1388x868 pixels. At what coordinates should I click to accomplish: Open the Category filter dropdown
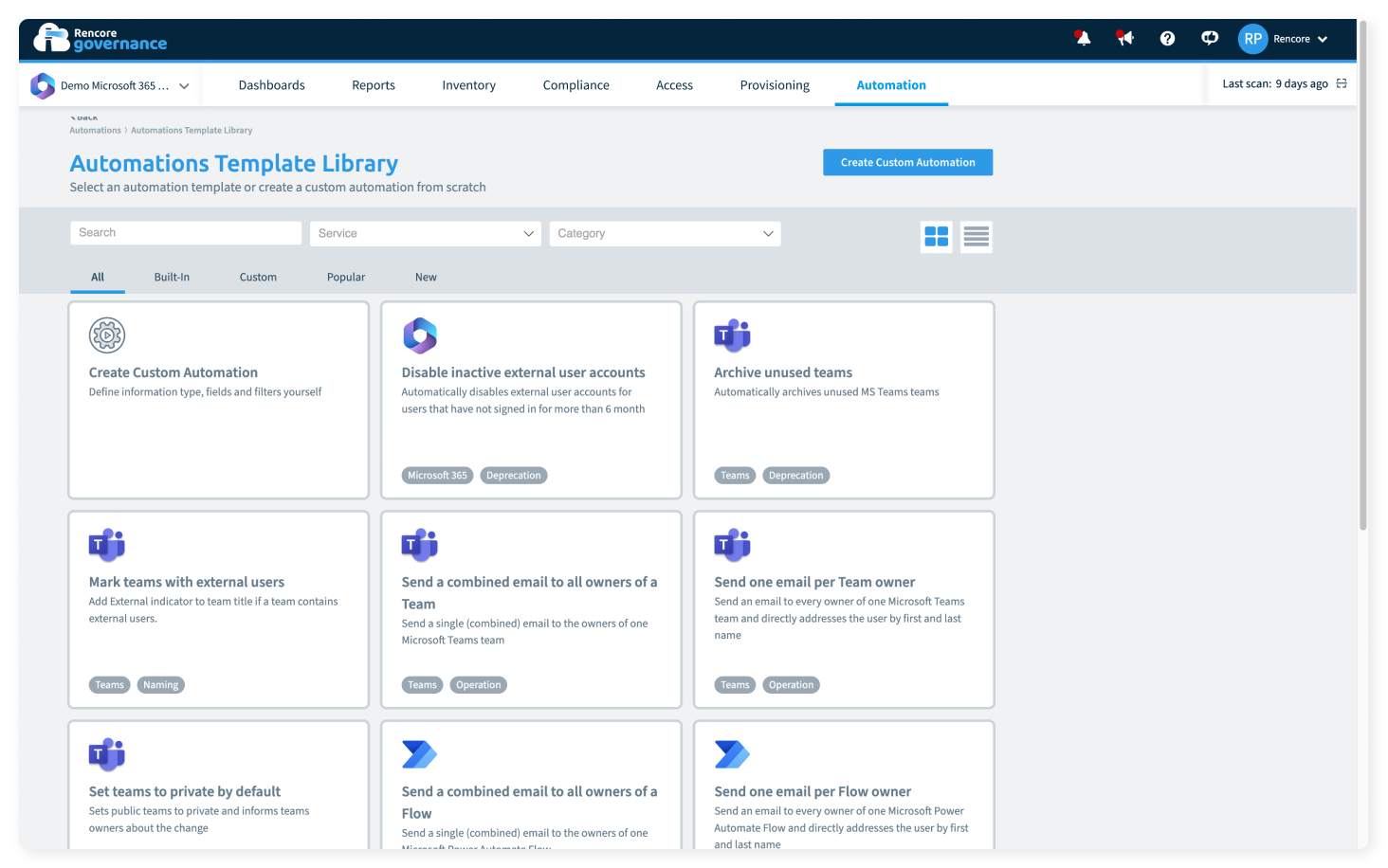(x=665, y=233)
